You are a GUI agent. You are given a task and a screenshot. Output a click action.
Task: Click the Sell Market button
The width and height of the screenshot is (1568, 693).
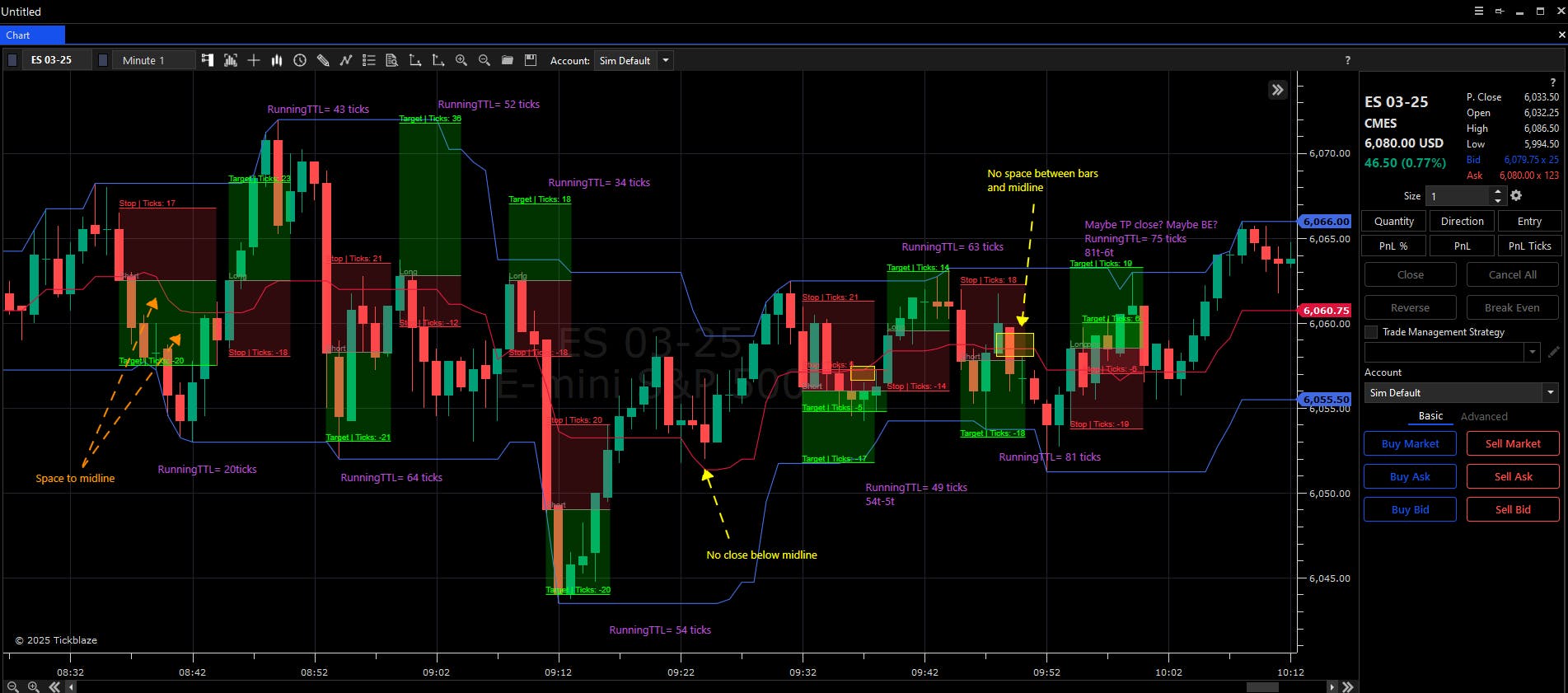tap(1513, 443)
